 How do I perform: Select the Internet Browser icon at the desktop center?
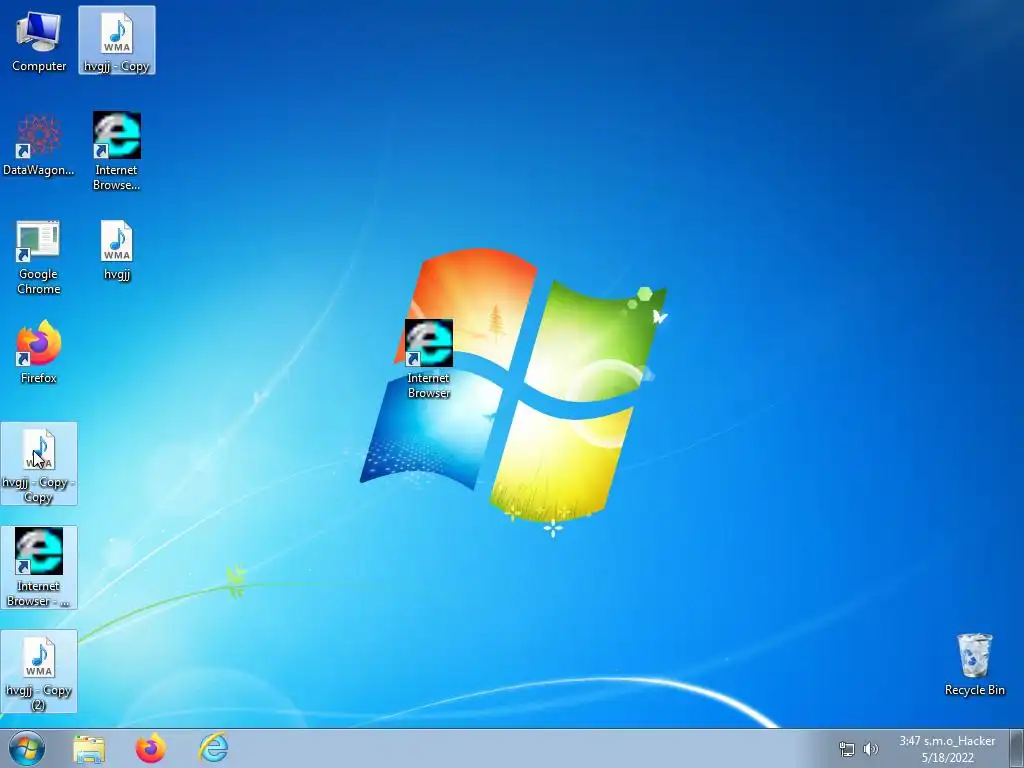[x=429, y=359]
